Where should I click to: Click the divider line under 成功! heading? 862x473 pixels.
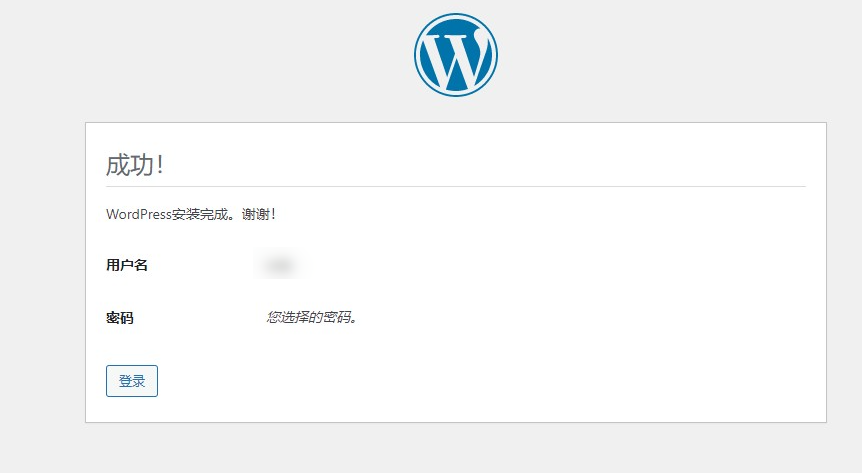pos(455,186)
